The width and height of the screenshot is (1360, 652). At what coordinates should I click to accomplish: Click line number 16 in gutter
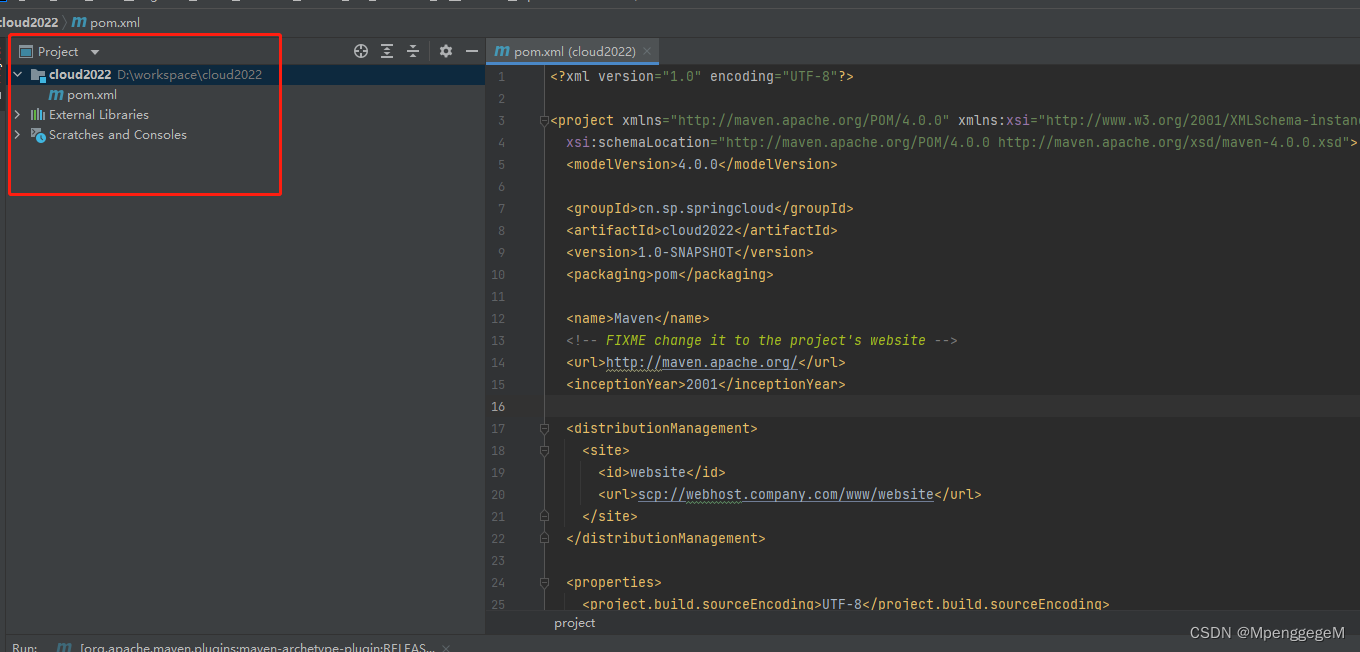[x=499, y=406]
